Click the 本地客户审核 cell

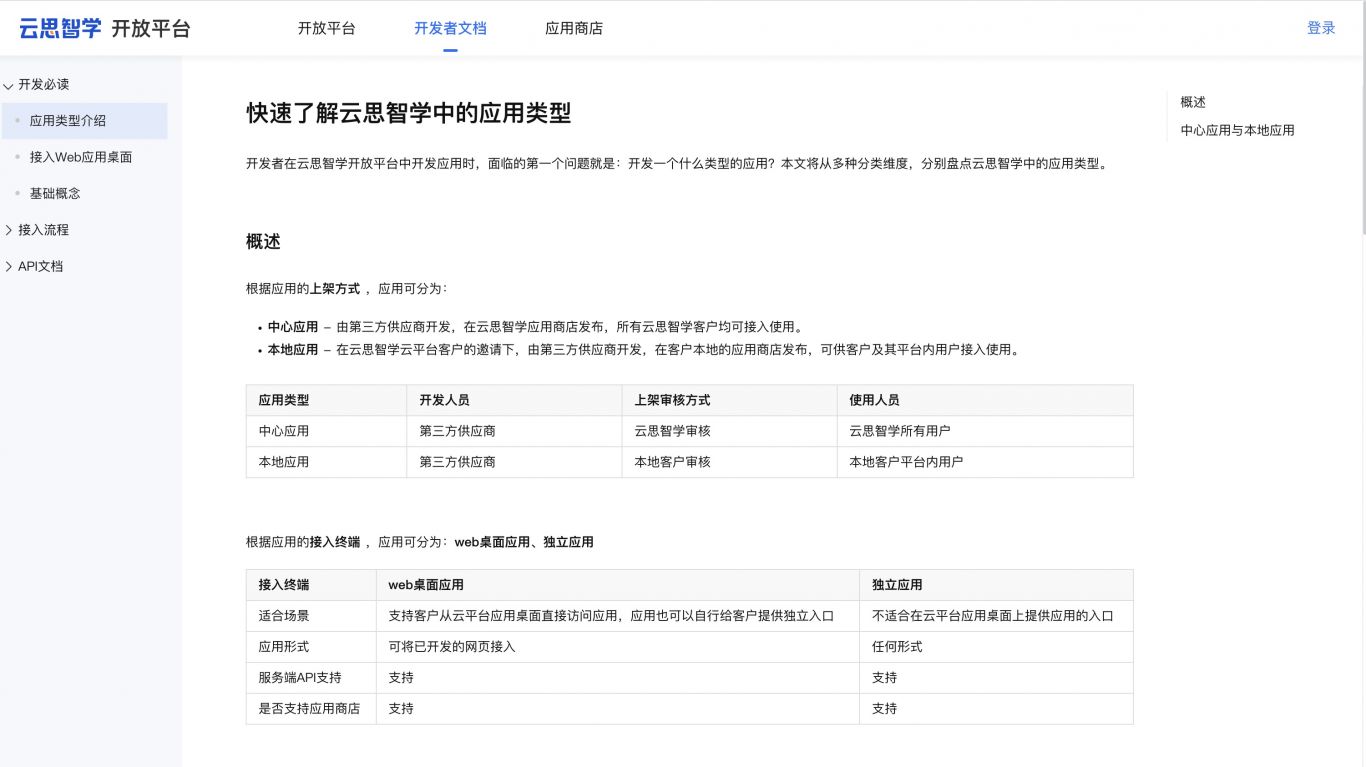click(x=729, y=462)
